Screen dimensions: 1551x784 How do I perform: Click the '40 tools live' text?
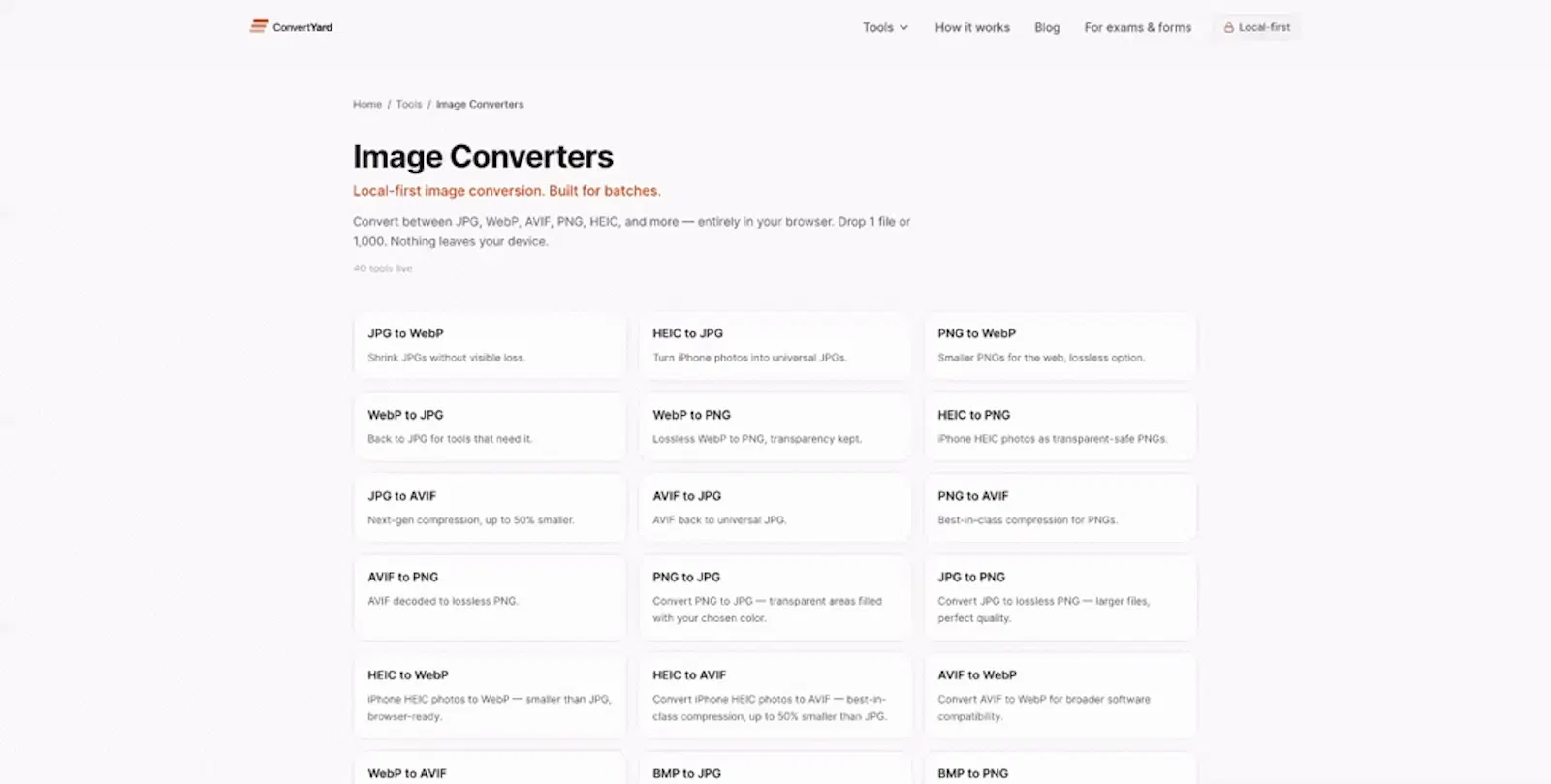click(383, 268)
